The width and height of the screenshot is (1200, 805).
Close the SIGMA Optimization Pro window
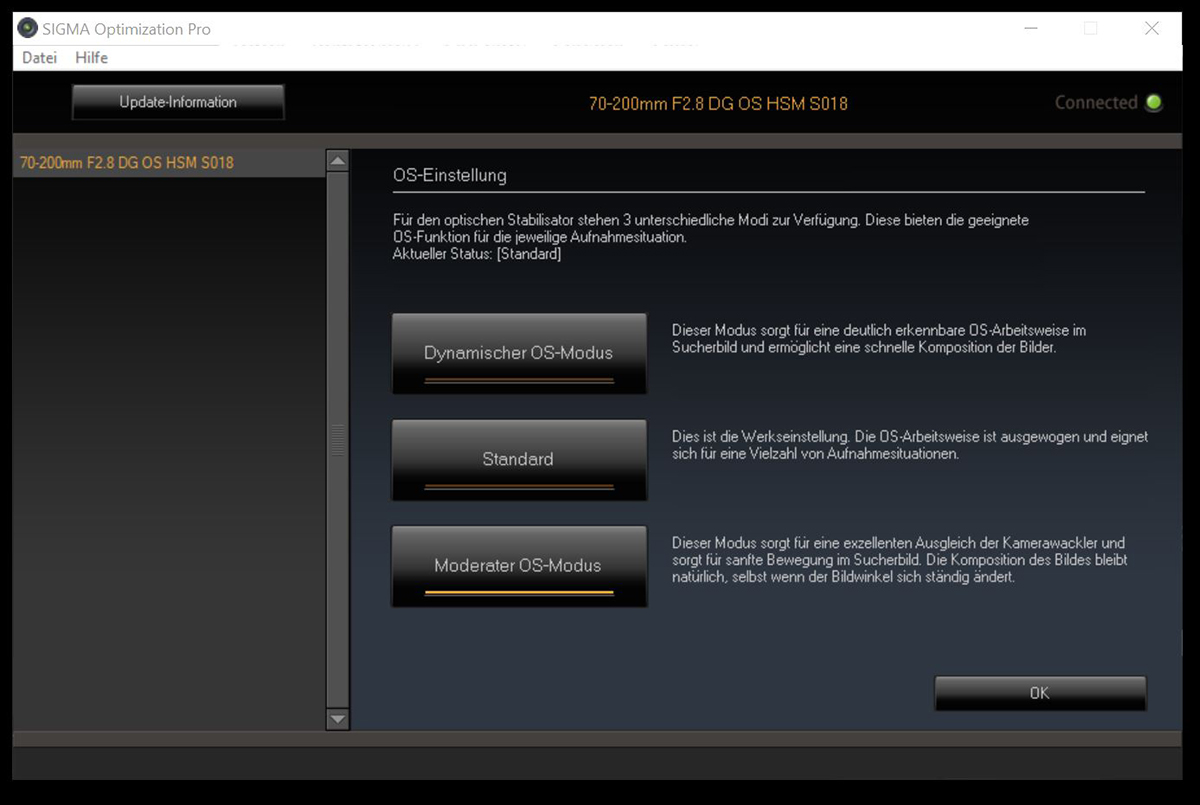pos(1151,29)
